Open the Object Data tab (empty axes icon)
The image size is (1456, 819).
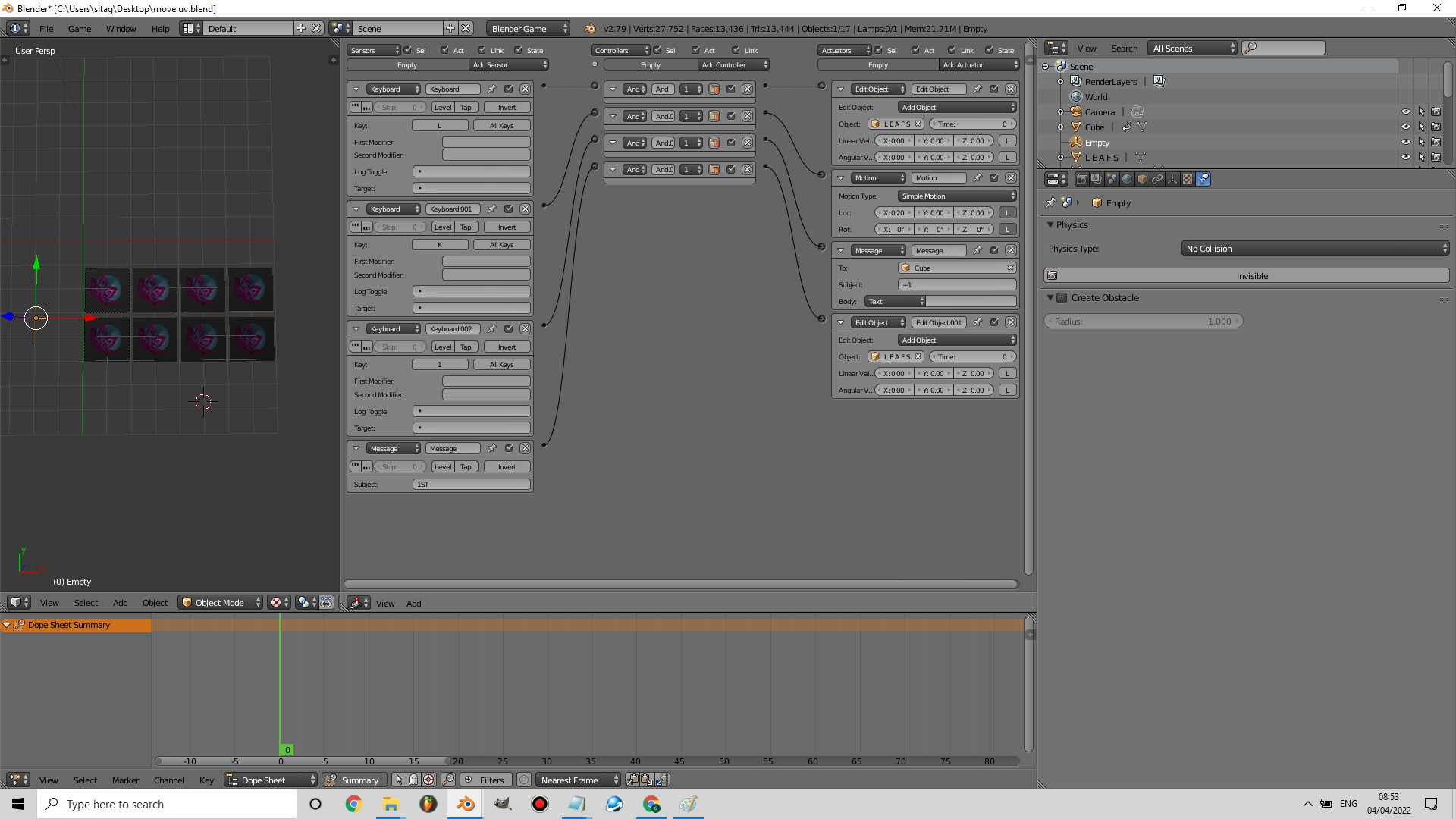[x=1172, y=179]
